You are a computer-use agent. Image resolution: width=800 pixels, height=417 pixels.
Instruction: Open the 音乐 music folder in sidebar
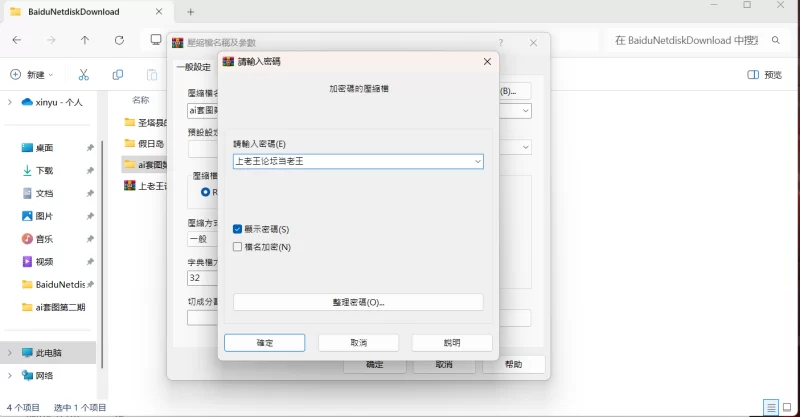pyautogui.click(x=44, y=239)
